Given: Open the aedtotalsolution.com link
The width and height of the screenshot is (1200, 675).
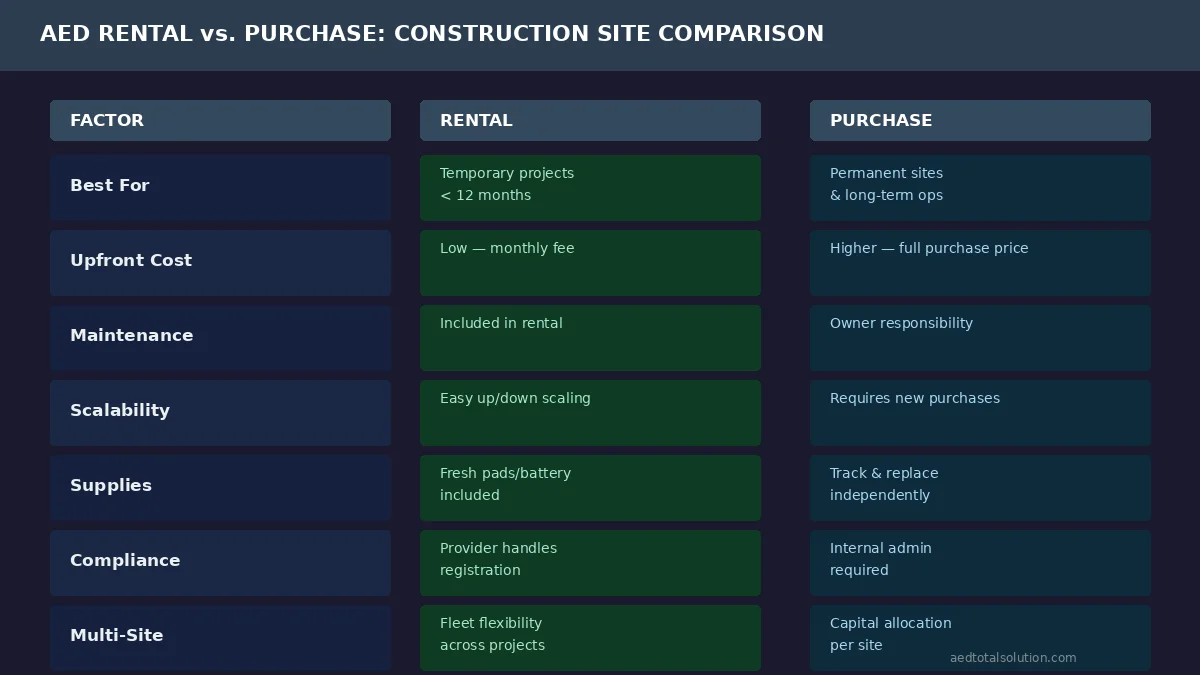Looking at the screenshot, I should pos(1013,657).
